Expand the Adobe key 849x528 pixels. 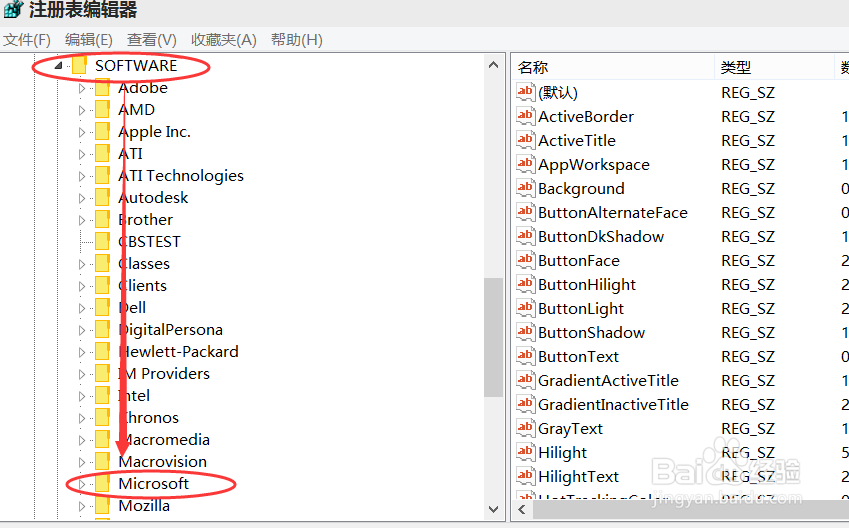82,88
